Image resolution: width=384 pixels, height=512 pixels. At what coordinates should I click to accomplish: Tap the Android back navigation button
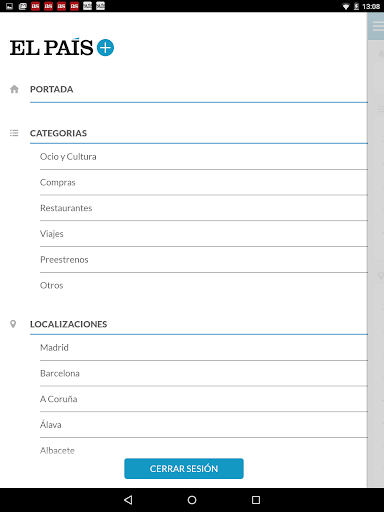tap(128, 500)
